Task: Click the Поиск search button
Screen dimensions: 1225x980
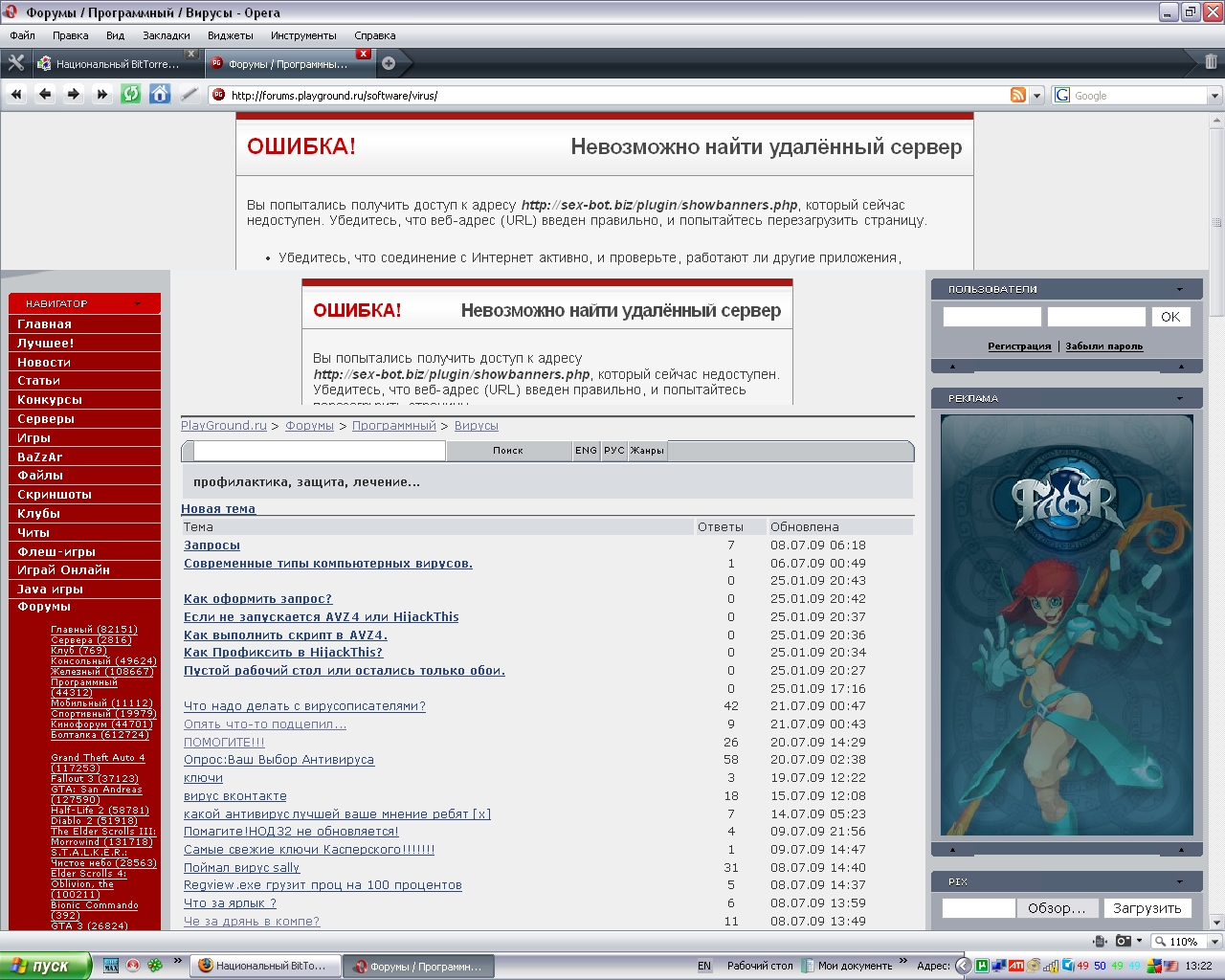Action: point(508,451)
